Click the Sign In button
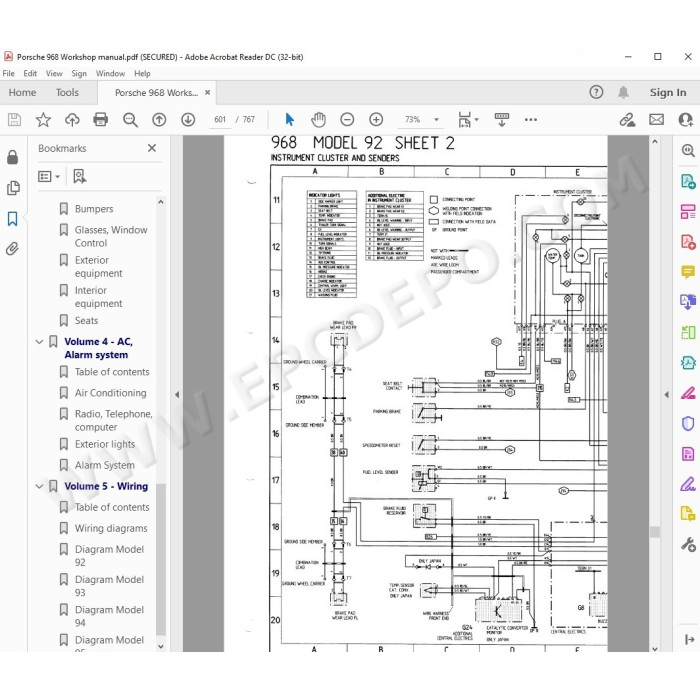Viewport: 700px width, 700px height. click(668, 92)
